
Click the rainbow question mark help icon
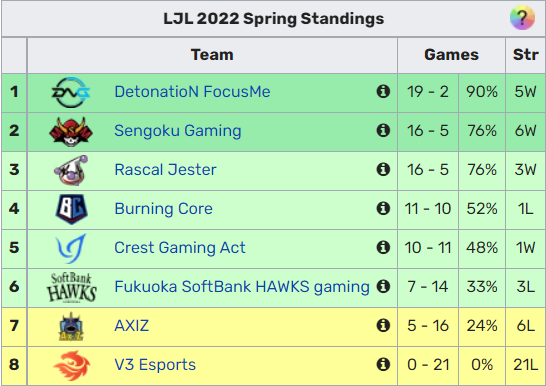coord(522,17)
